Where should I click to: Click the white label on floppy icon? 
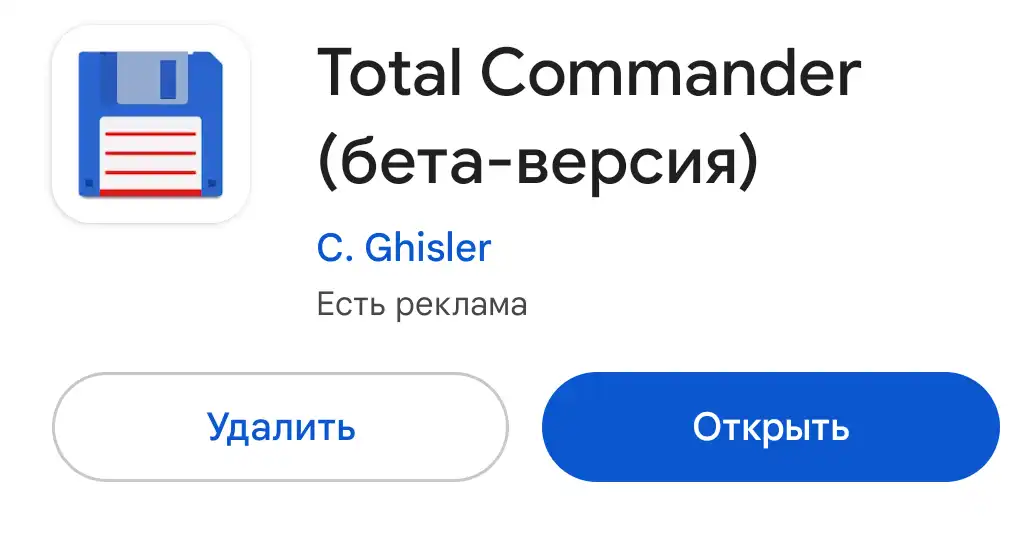tap(150, 154)
